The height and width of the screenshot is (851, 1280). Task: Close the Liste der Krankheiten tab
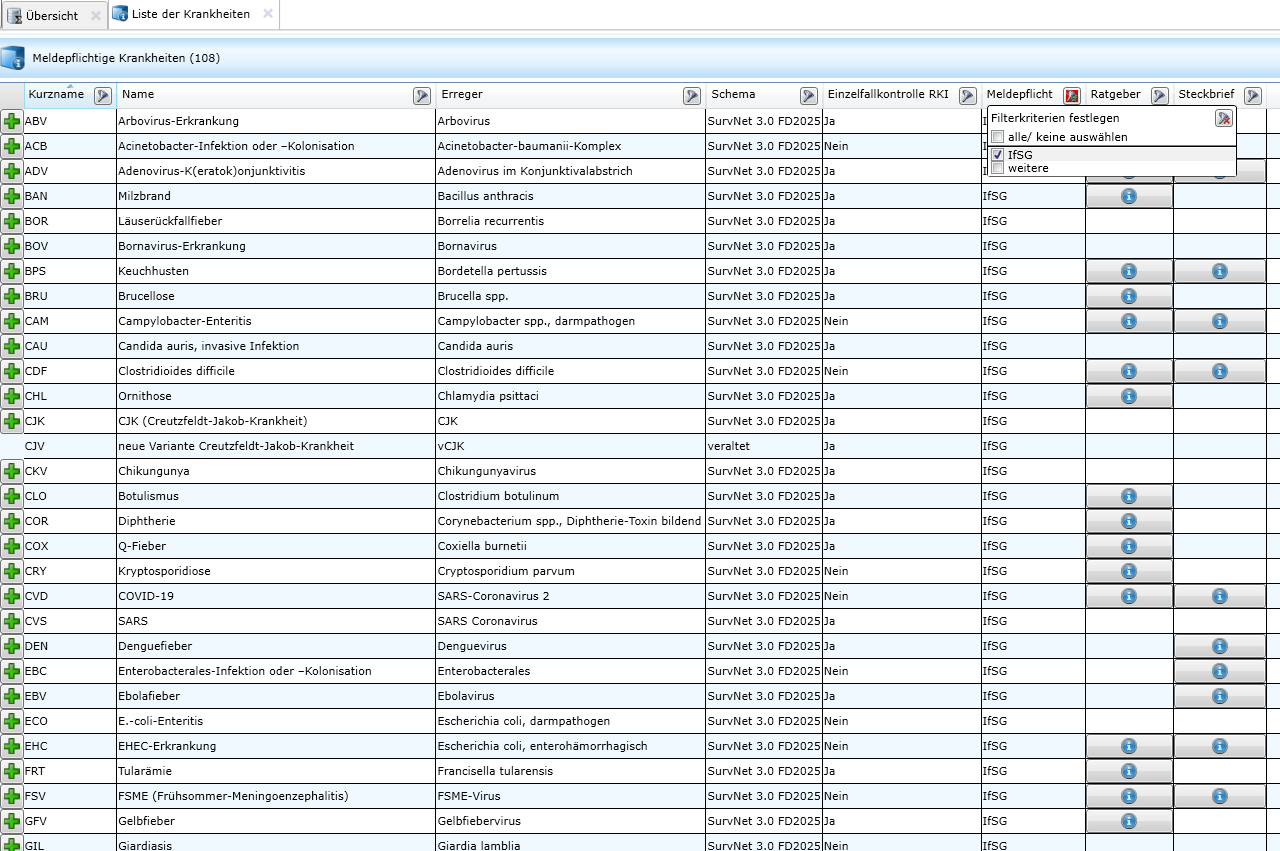pos(268,14)
